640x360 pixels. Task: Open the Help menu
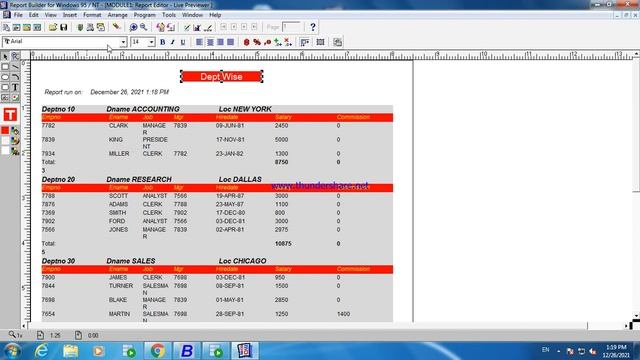tap(215, 15)
